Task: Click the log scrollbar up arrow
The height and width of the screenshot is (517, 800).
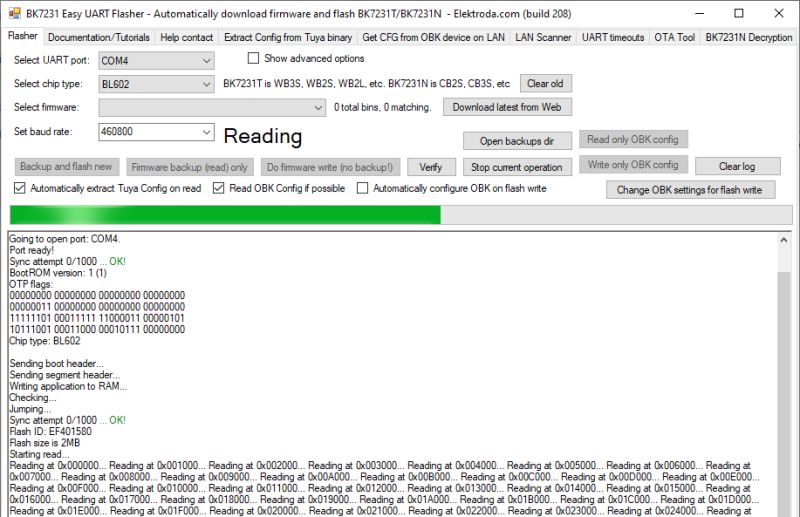Action: click(x=784, y=240)
